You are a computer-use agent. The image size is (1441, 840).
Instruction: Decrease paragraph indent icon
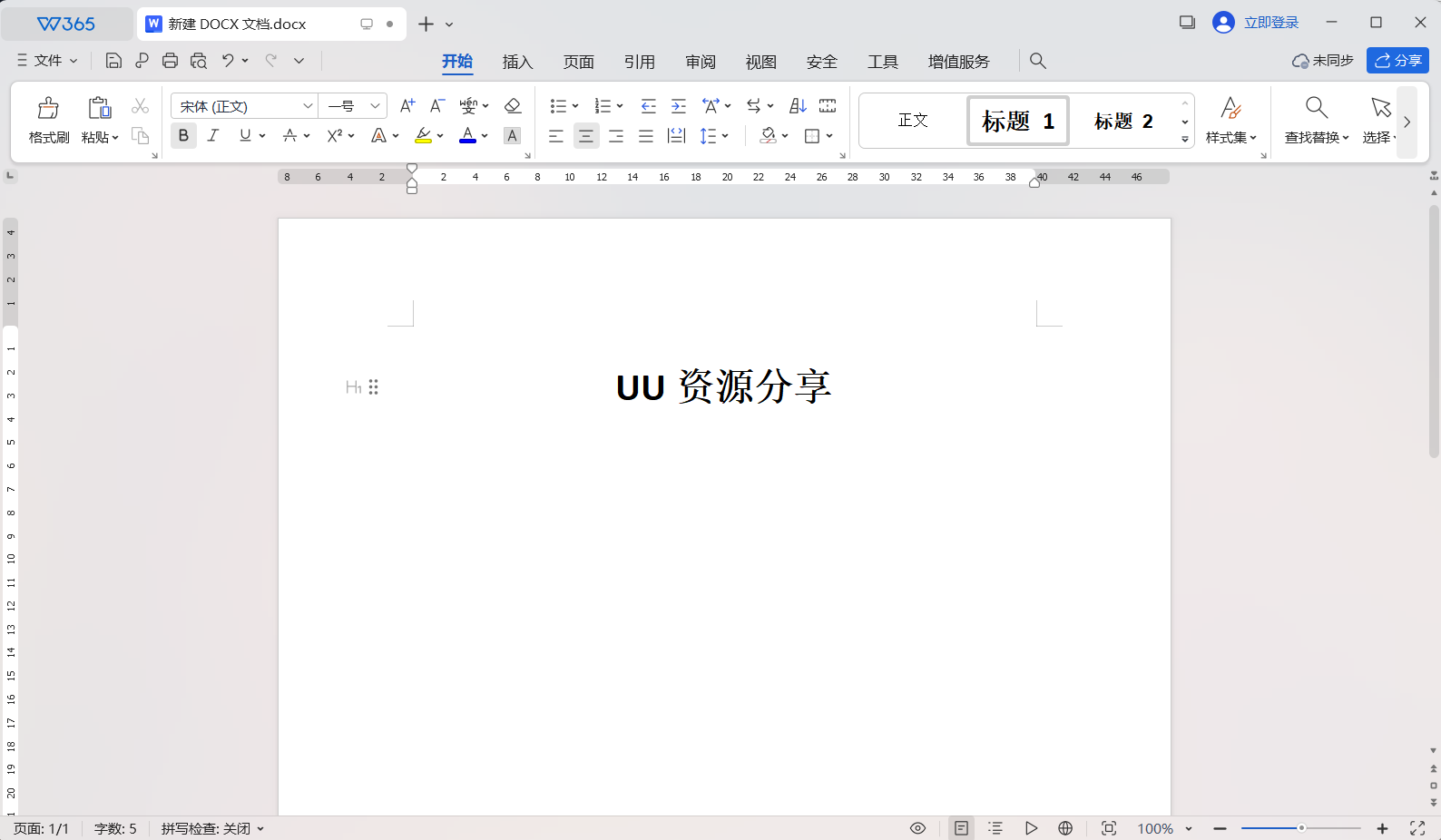pyautogui.click(x=648, y=106)
